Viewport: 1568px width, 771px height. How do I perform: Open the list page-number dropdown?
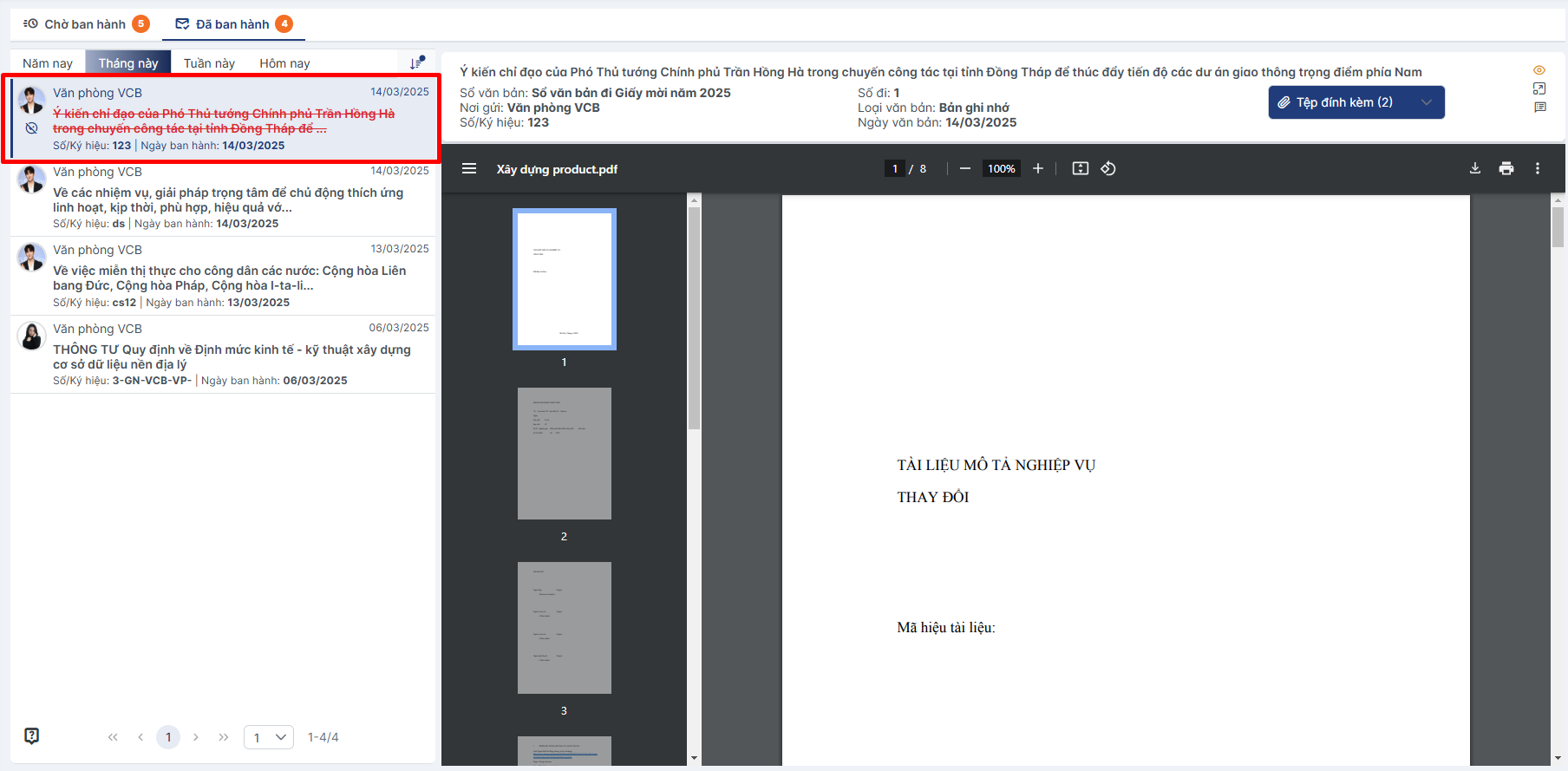(269, 737)
